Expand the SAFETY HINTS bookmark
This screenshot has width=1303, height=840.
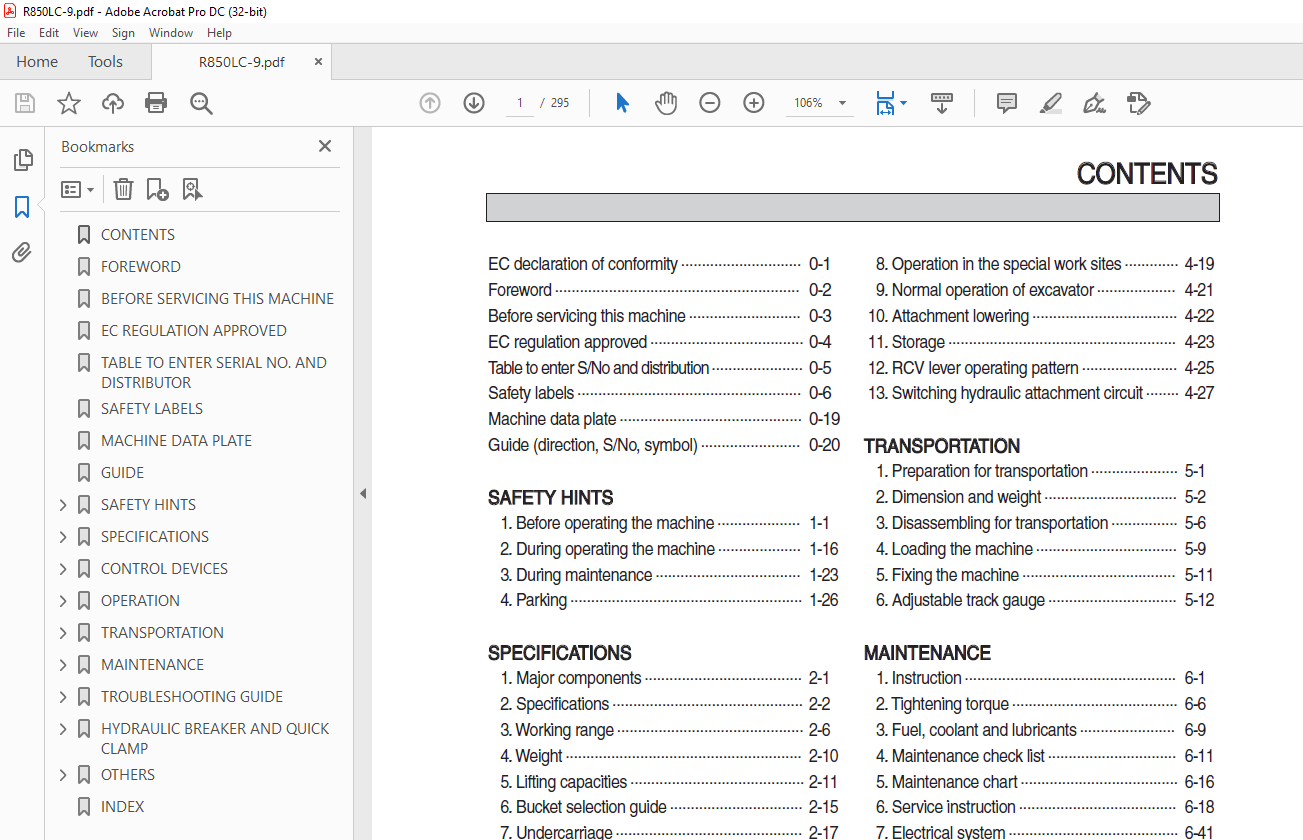click(x=64, y=505)
